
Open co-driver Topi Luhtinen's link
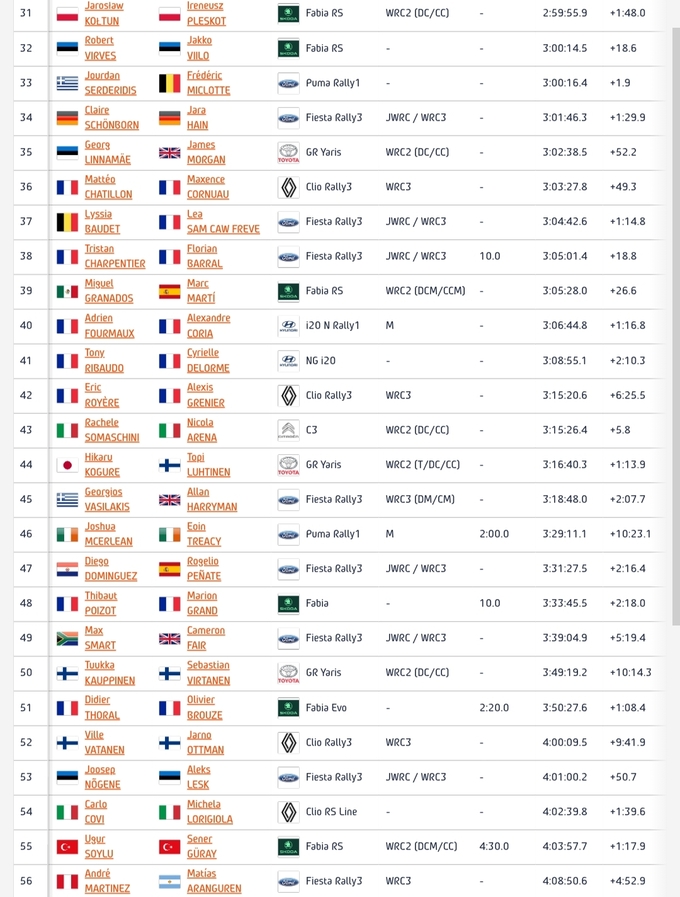click(x=209, y=465)
